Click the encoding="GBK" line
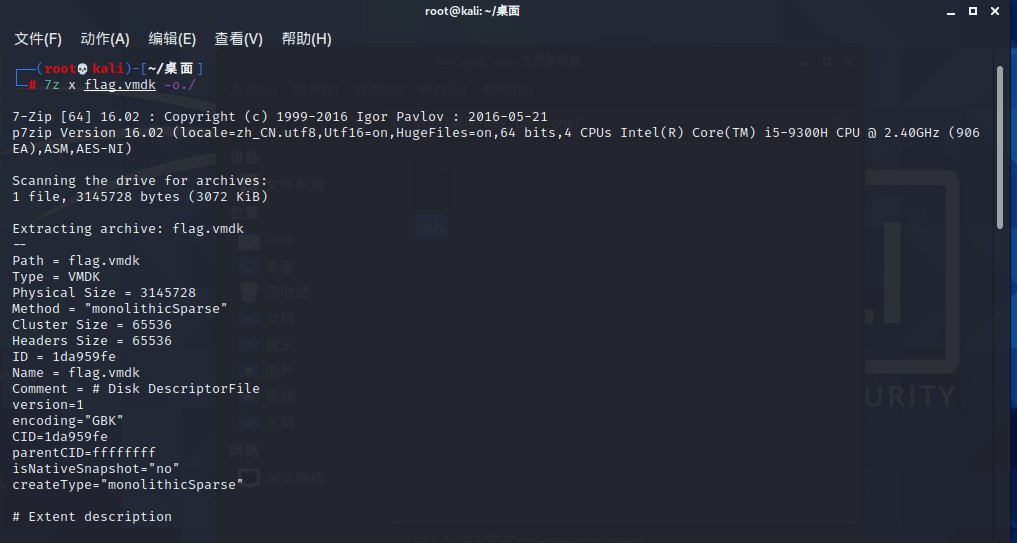This screenshot has width=1017, height=543. click(x=68, y=420)
